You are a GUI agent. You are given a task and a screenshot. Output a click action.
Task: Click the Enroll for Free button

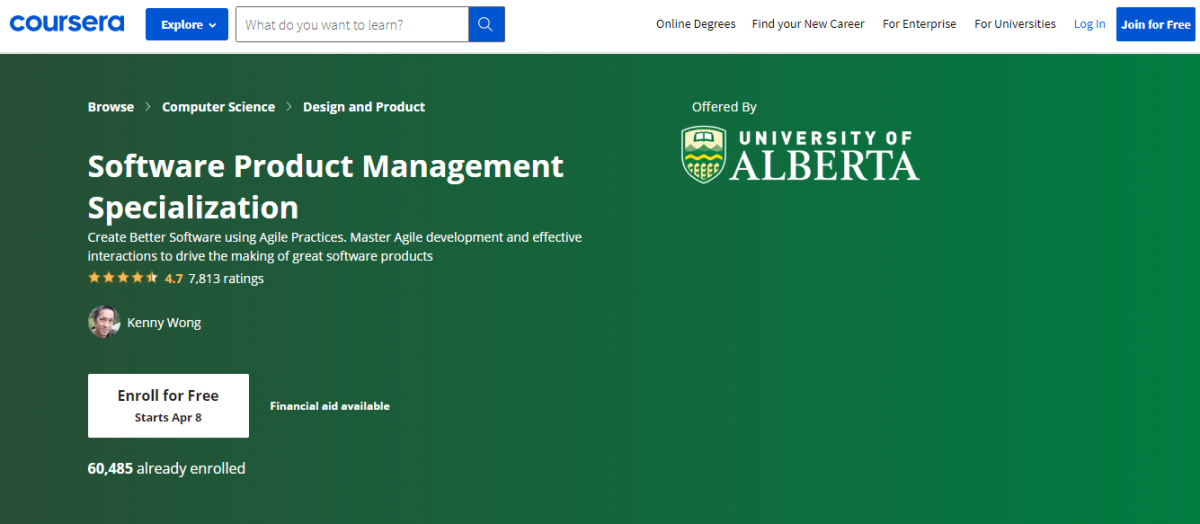168,405
